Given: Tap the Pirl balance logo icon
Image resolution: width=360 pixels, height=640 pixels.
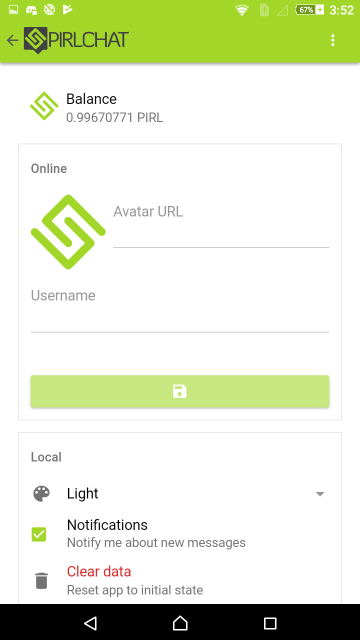Looking at the screenshot, I should (x=44, y=107).
